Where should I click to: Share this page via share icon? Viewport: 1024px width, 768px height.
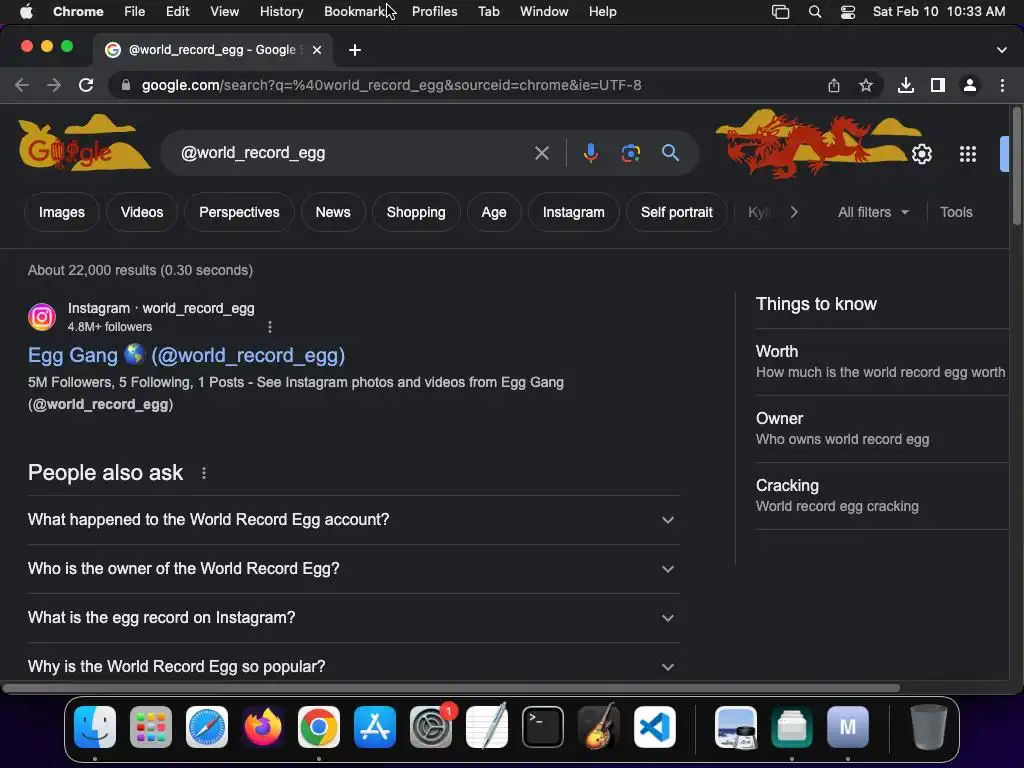coord(834,85)
